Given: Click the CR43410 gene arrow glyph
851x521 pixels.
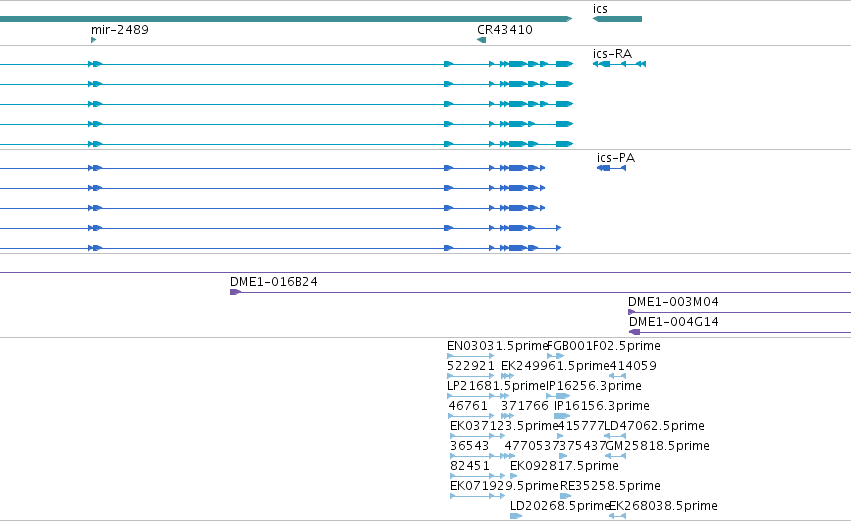Looking at the screenshot, I should [481, 40].
